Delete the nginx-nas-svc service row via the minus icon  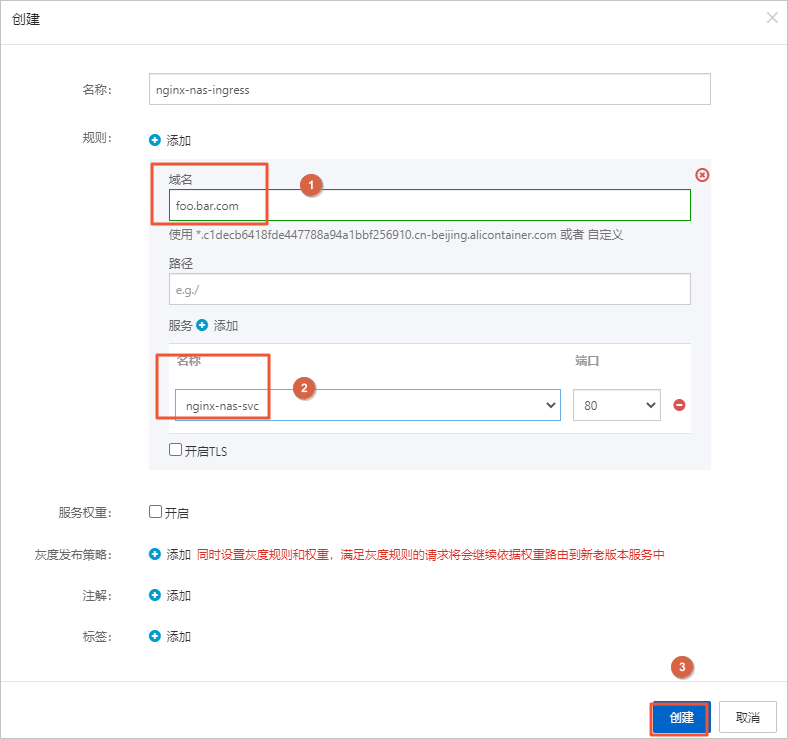coord(679,405)
